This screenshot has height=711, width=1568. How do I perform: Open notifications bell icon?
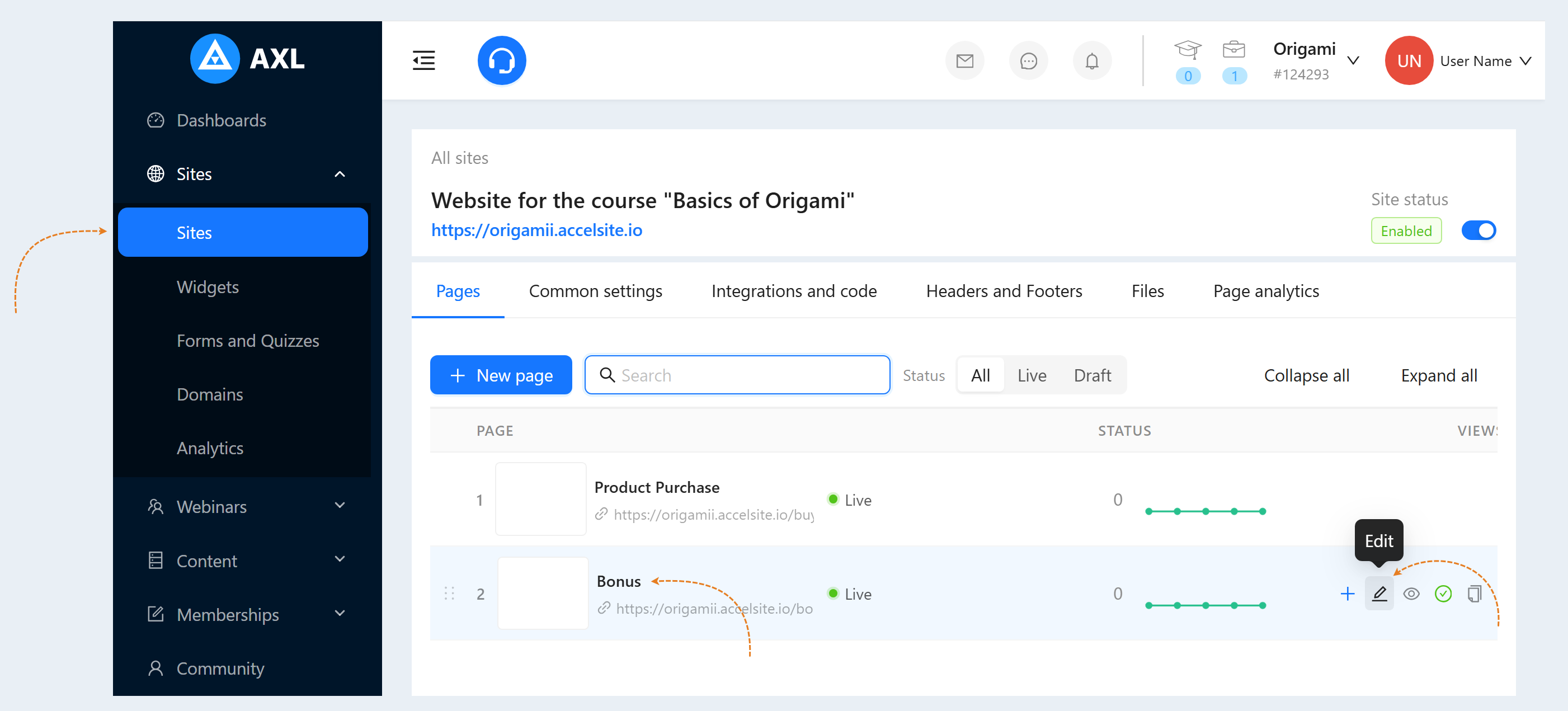click(x=1092, y=61)
